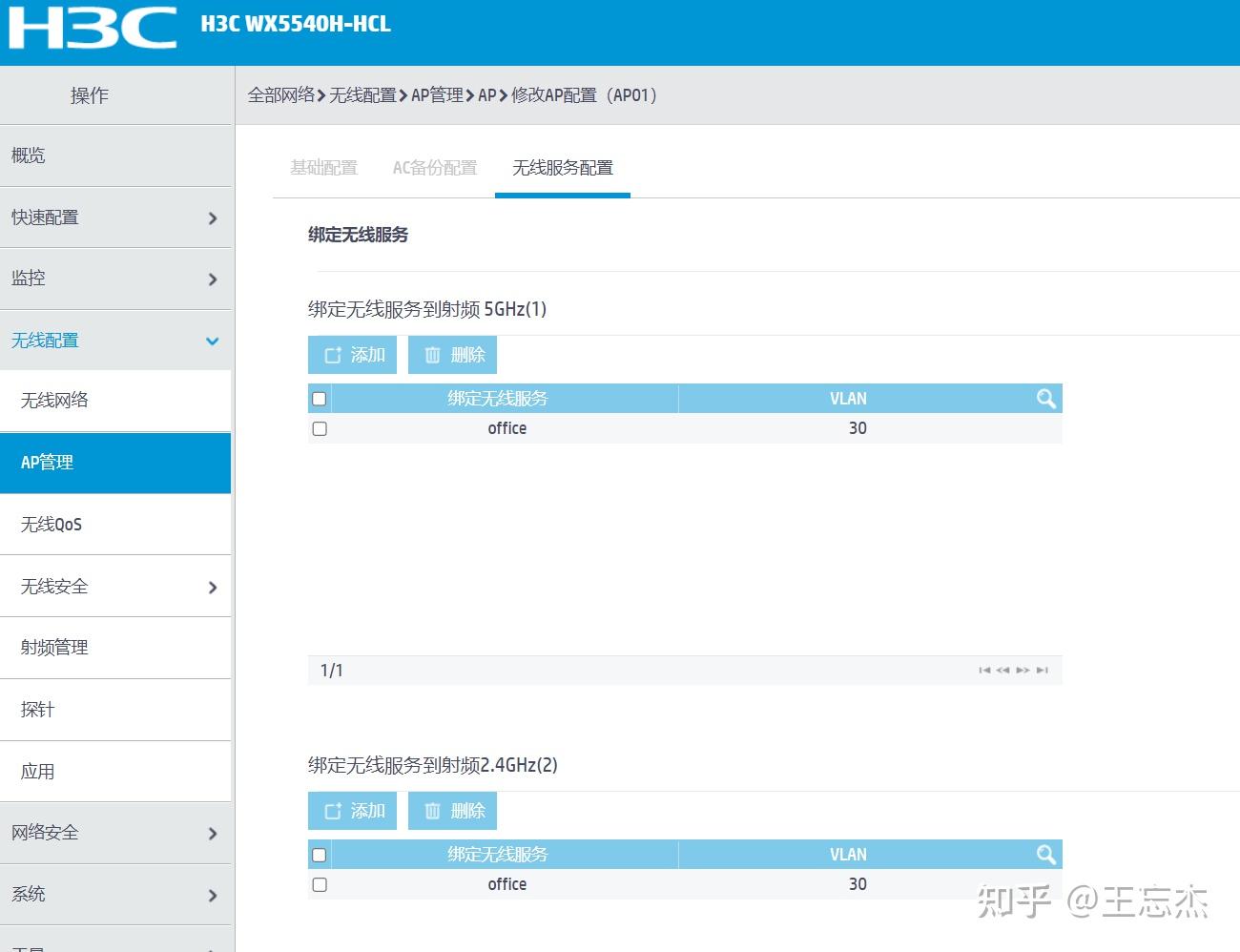Check the office row checkbox in 5GHz table

pos(320,428)
